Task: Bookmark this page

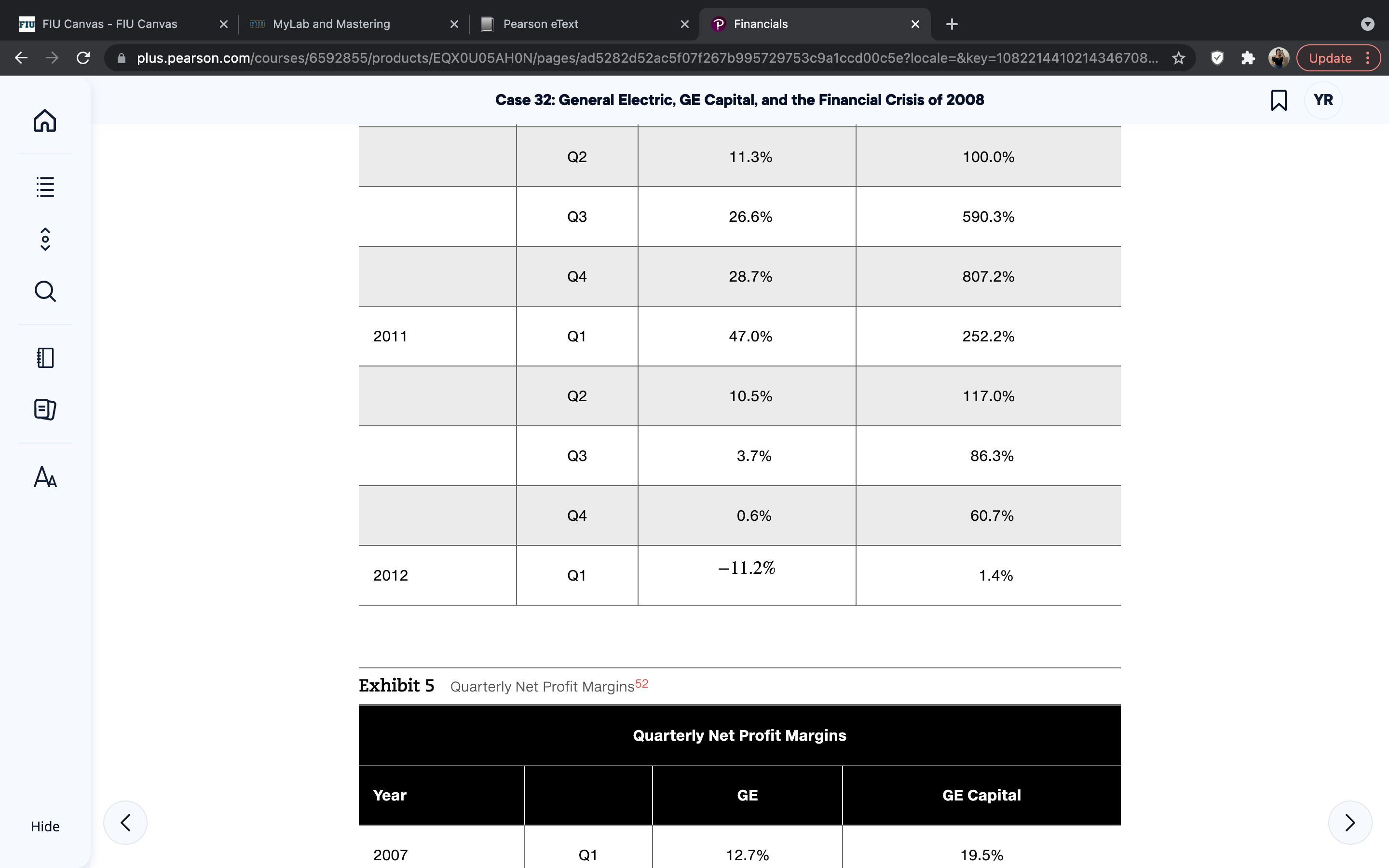Action: 1278,100
